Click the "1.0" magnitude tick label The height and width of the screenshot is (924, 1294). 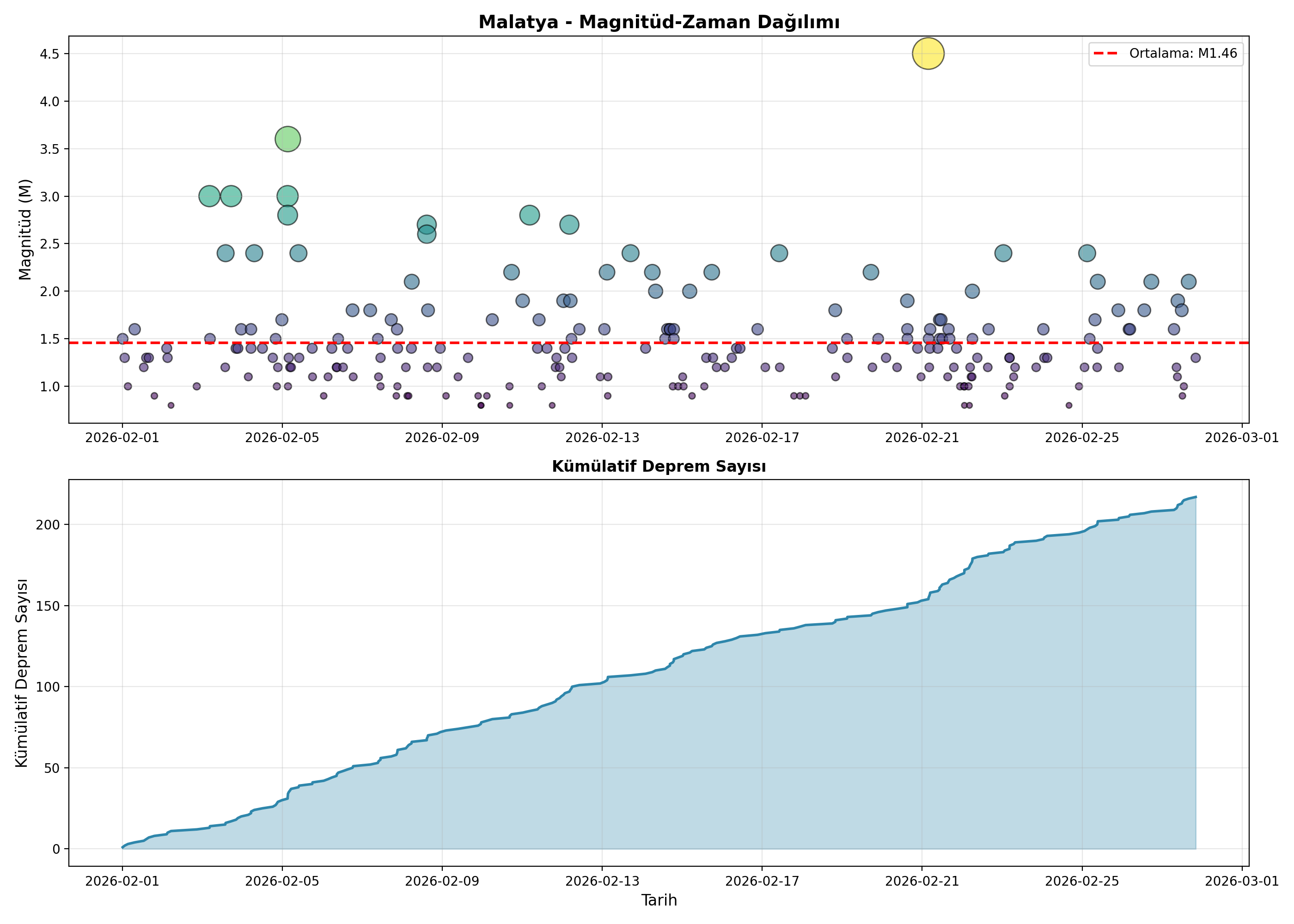(x=50, y=386)
